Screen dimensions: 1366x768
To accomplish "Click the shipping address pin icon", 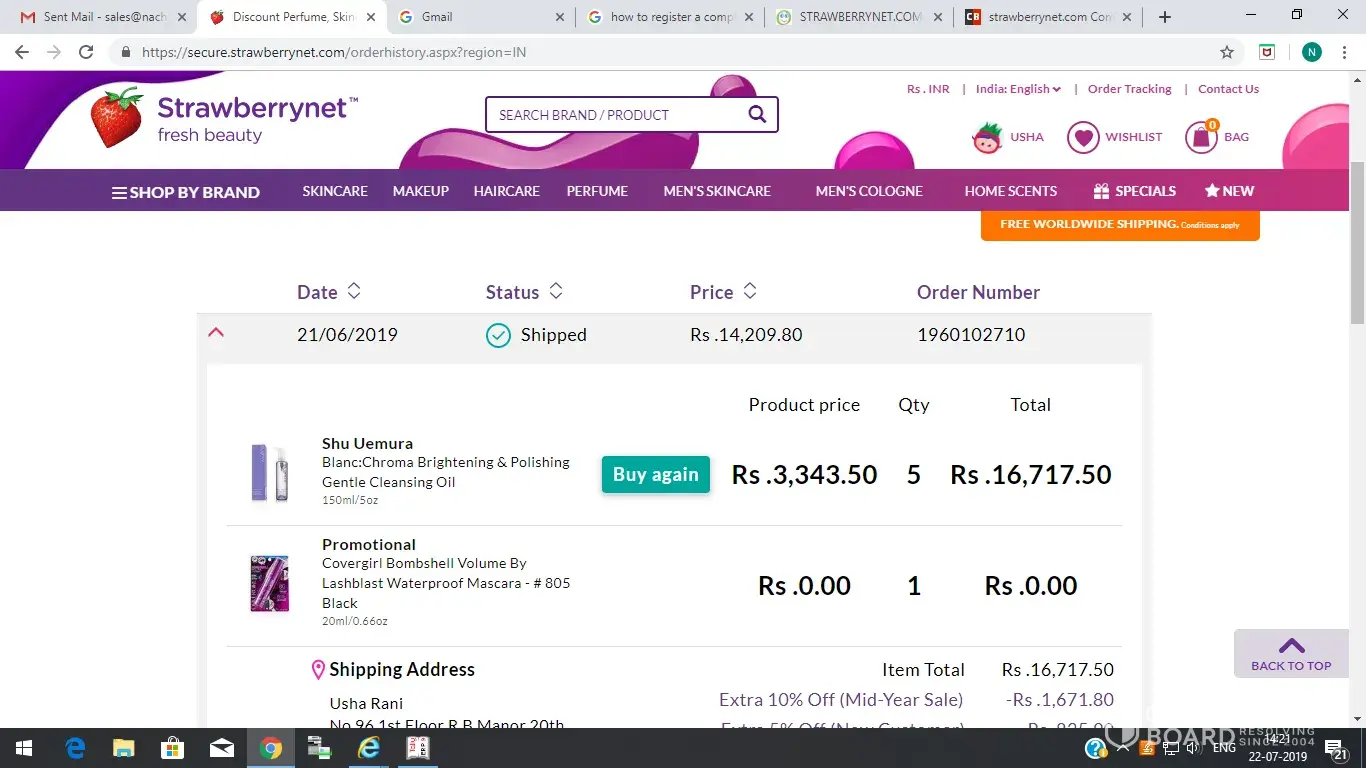I will pyautogui.click(x=318, y=670).
